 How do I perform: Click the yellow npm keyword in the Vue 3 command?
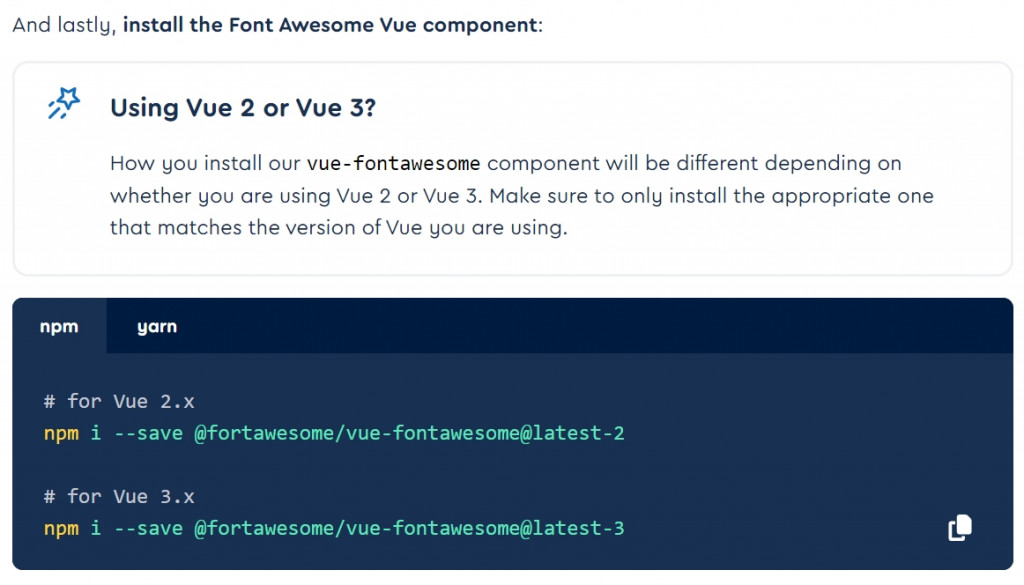tap(61, 528)
